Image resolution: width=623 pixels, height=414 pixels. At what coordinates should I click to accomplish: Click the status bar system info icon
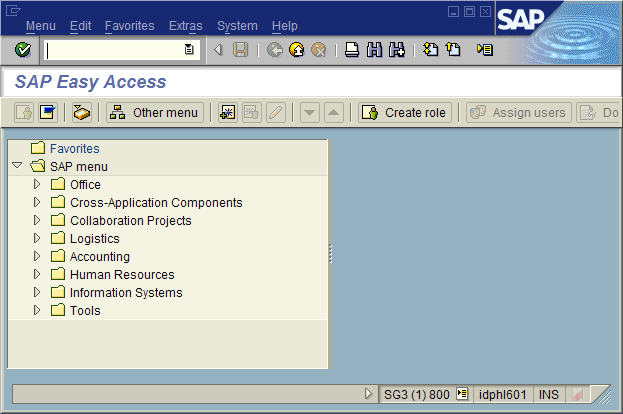click(462, 394)
